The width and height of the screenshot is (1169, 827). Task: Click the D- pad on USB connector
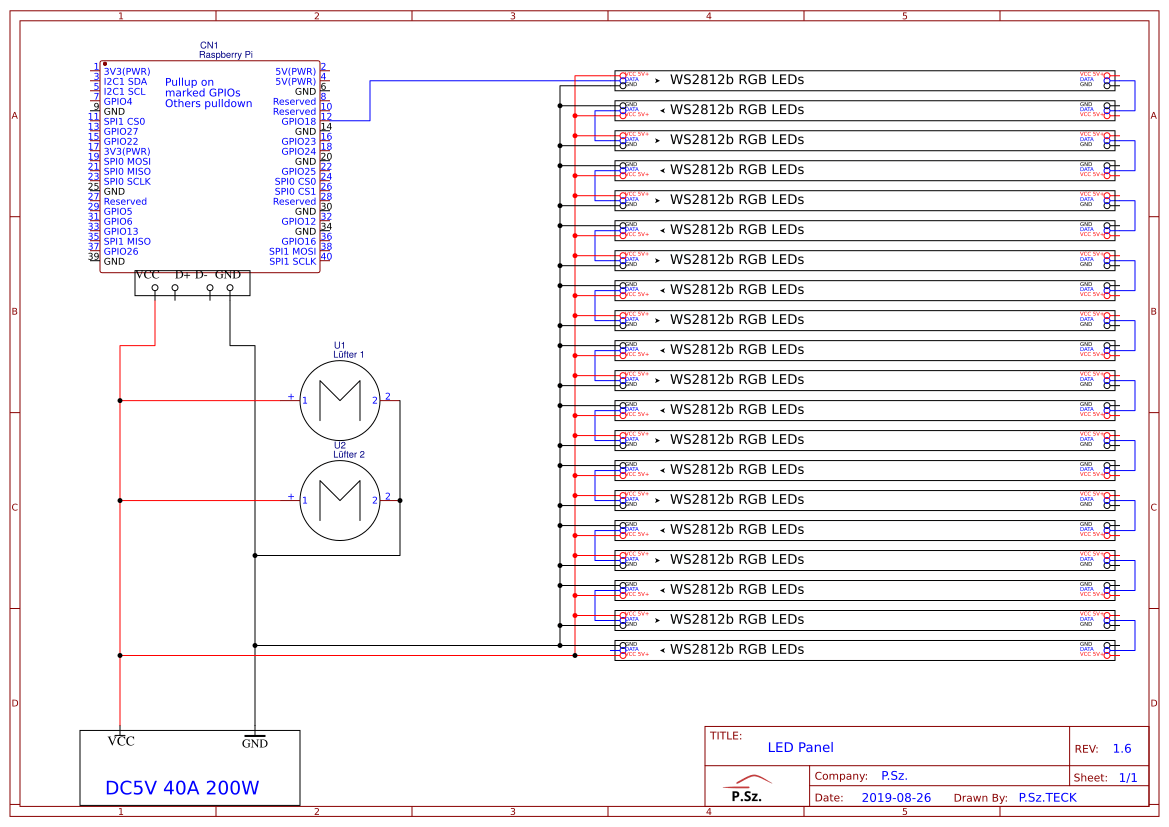pos(209,288)
